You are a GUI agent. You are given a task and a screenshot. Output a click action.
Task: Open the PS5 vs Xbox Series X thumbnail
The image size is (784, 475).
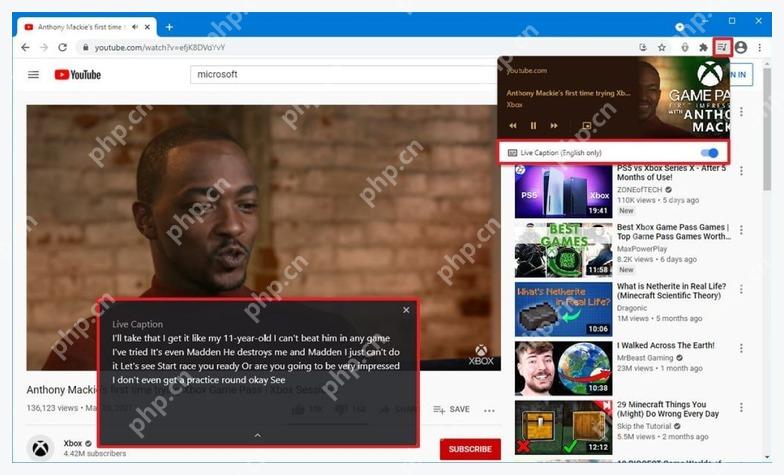point(564,190)
